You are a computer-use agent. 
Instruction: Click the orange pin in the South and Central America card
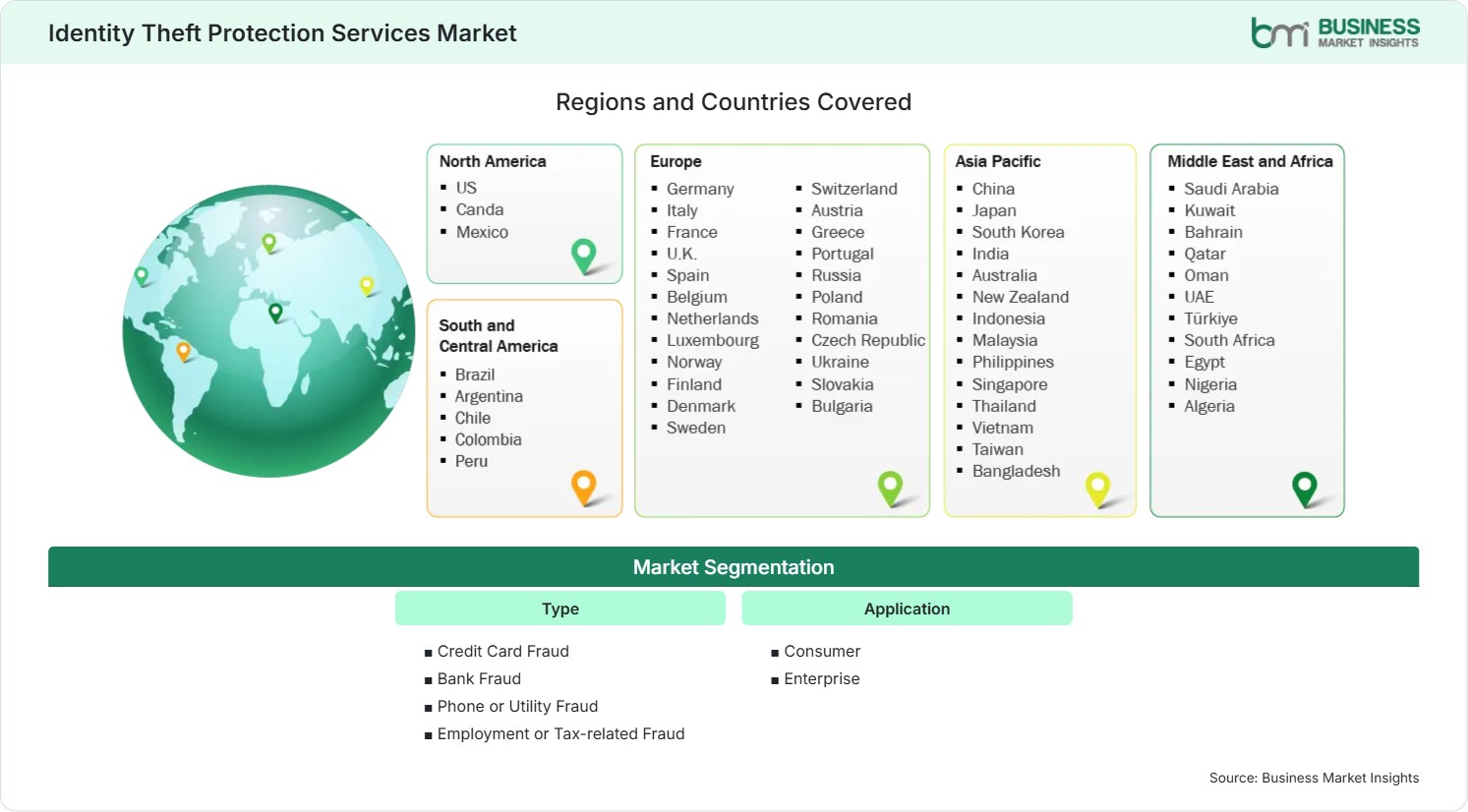[x=584, y=487]
